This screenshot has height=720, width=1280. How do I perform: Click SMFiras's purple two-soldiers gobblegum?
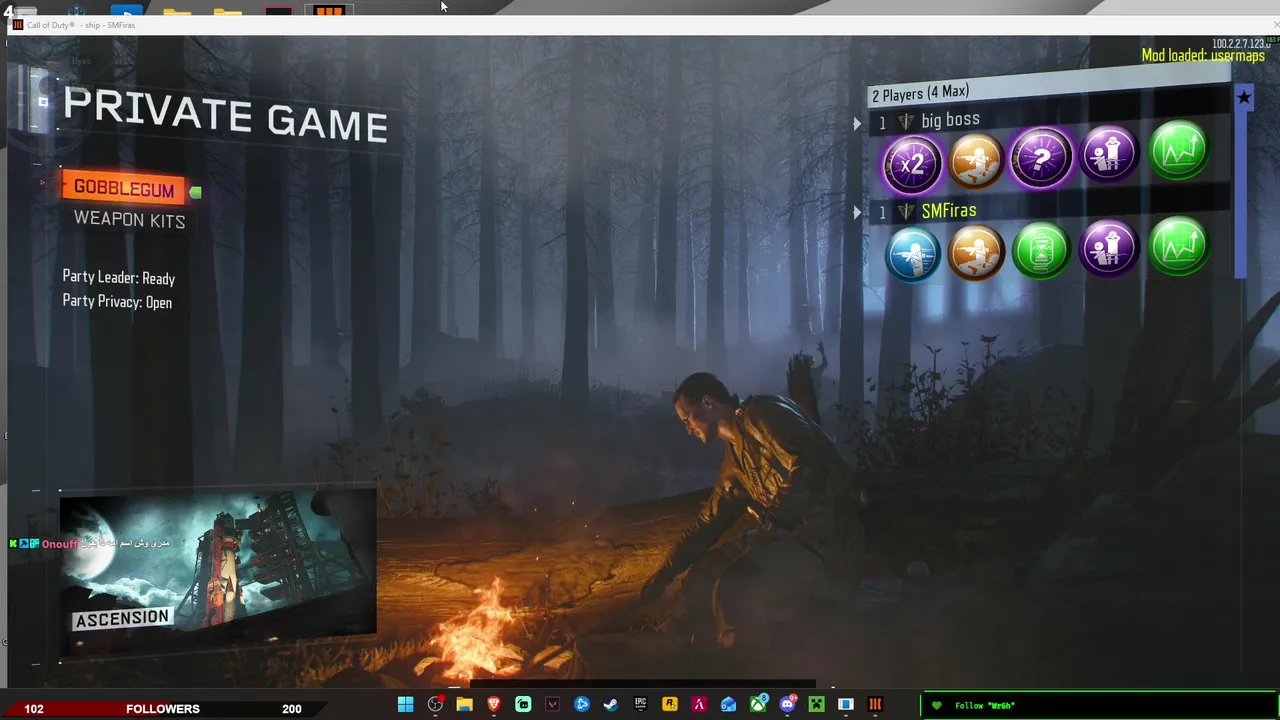pos(1108,247)
